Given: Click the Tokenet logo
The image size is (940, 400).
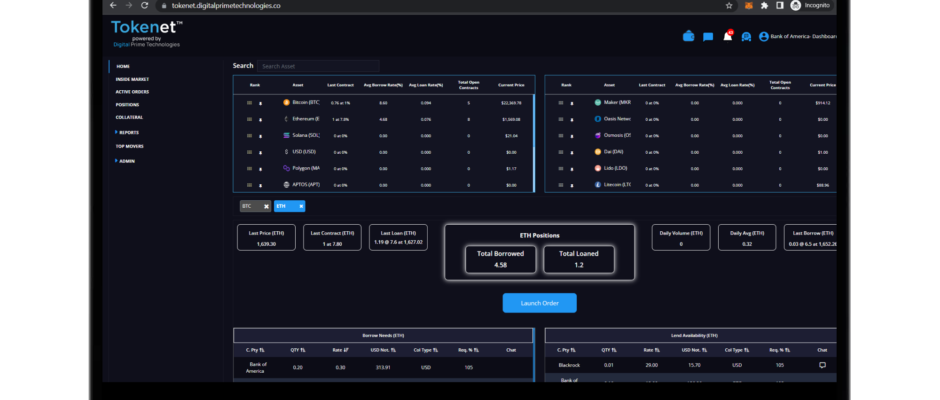Looking at the screenshot, I should coord(147,33).
